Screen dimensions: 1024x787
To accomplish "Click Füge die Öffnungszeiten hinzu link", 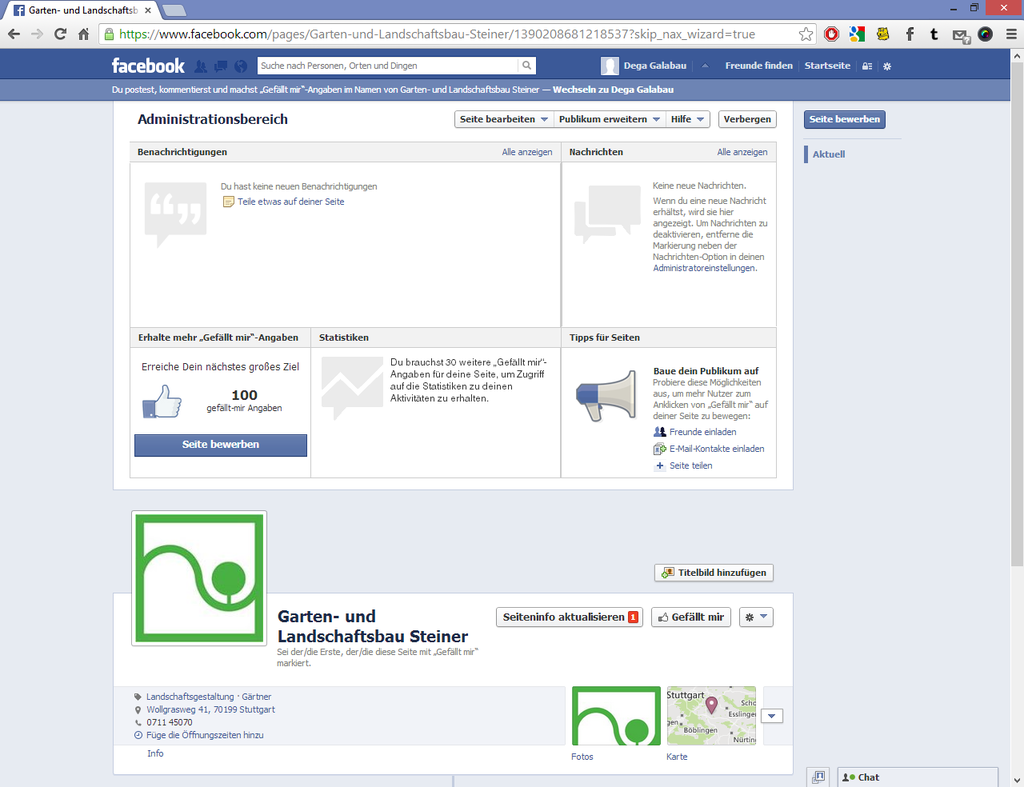I will coord(205,735).
